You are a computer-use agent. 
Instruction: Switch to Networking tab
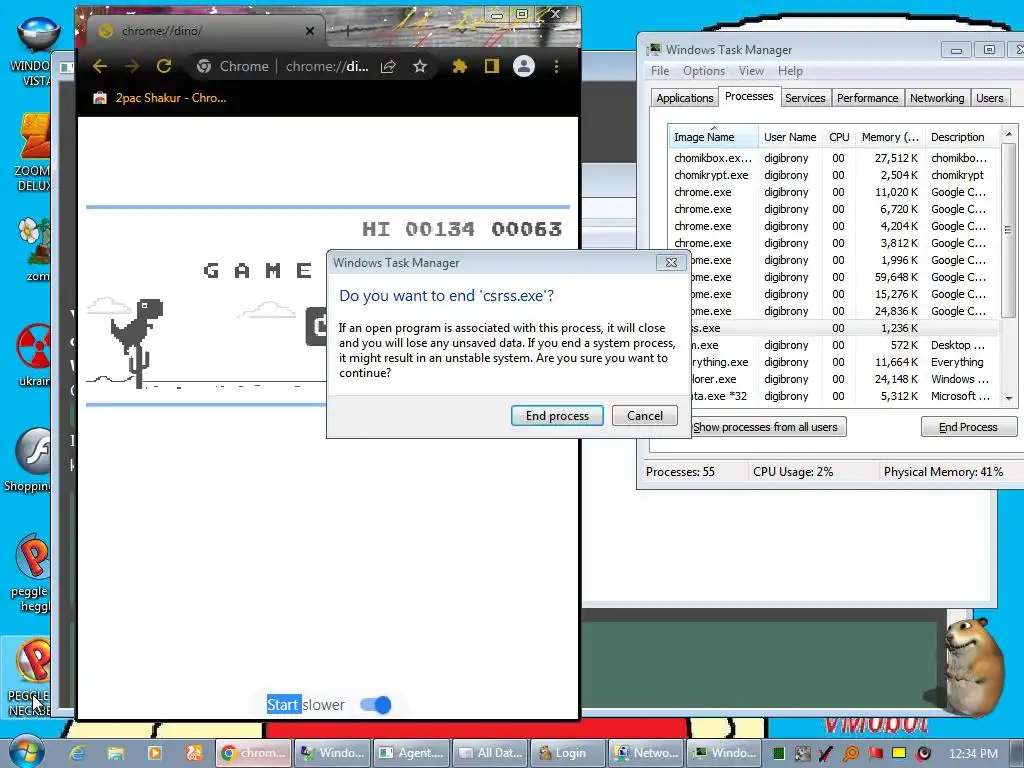(x=937, y=98)
